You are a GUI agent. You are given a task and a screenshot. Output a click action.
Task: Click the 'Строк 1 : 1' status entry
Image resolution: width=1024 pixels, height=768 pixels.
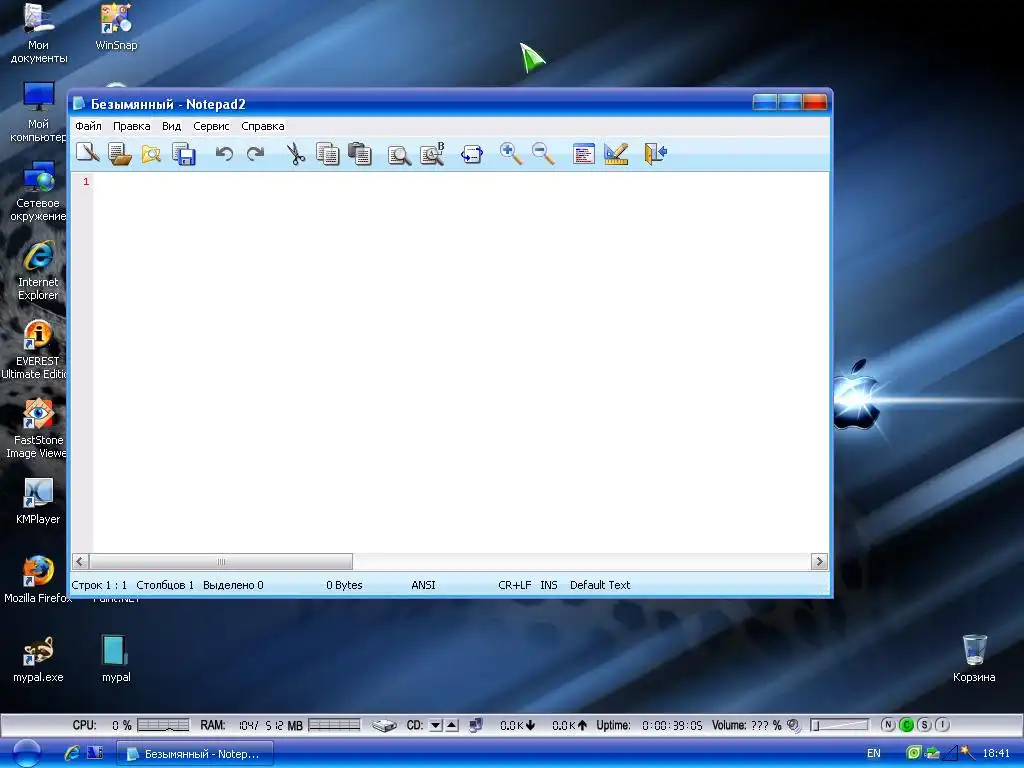point(99,585)
